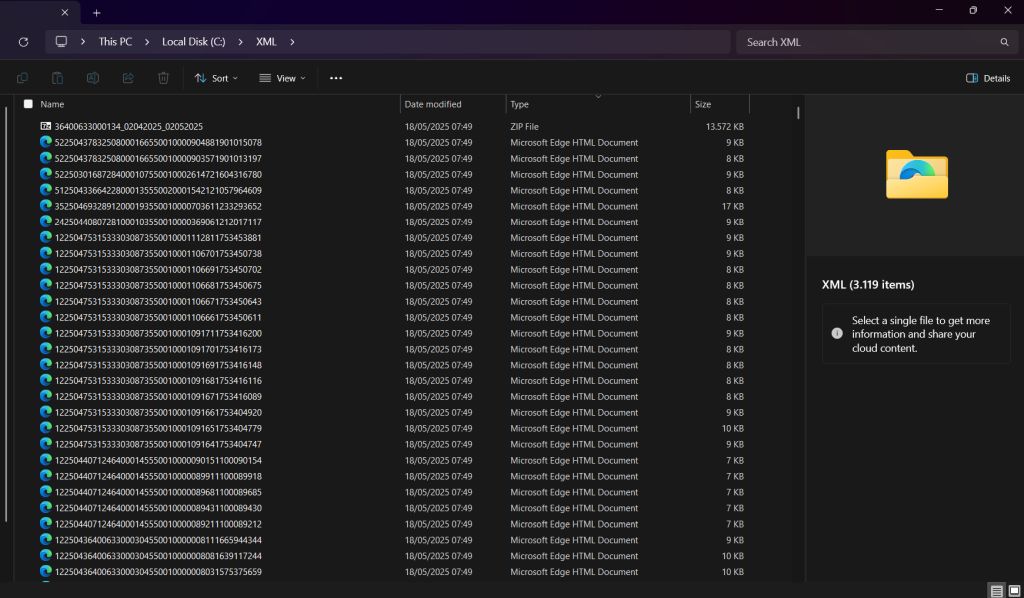Click the Edge icon of the file ending 013197
This screenshot has width=1024, height=598.
pos(46,158)
